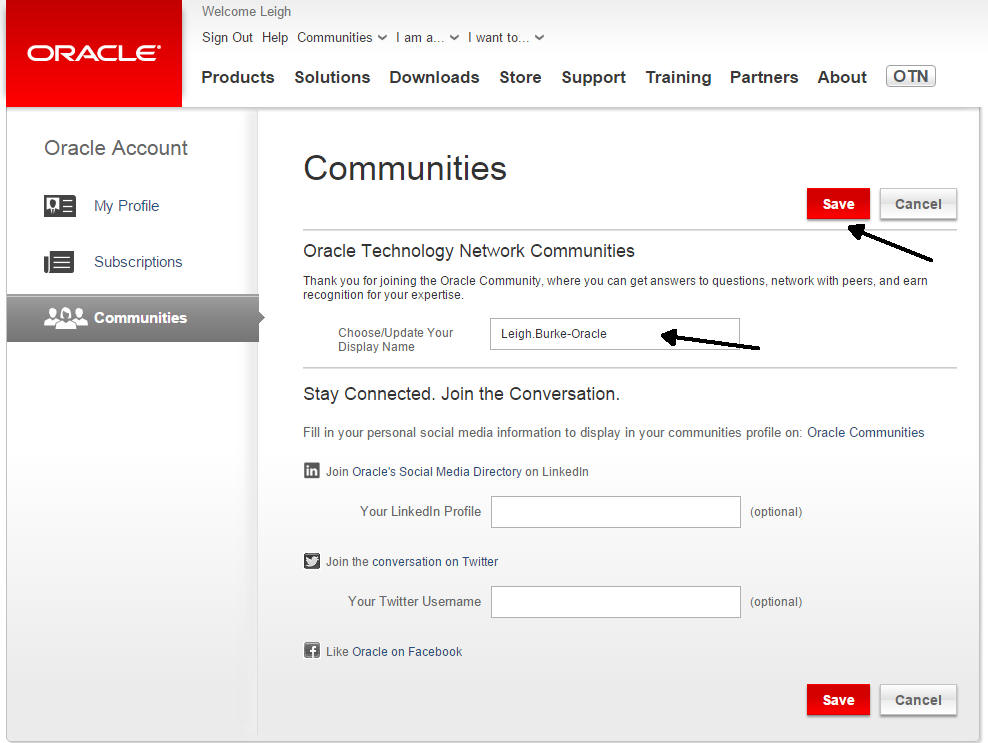Open the Solutions menu
Screen dimensions: 988x743
(332, 77)
